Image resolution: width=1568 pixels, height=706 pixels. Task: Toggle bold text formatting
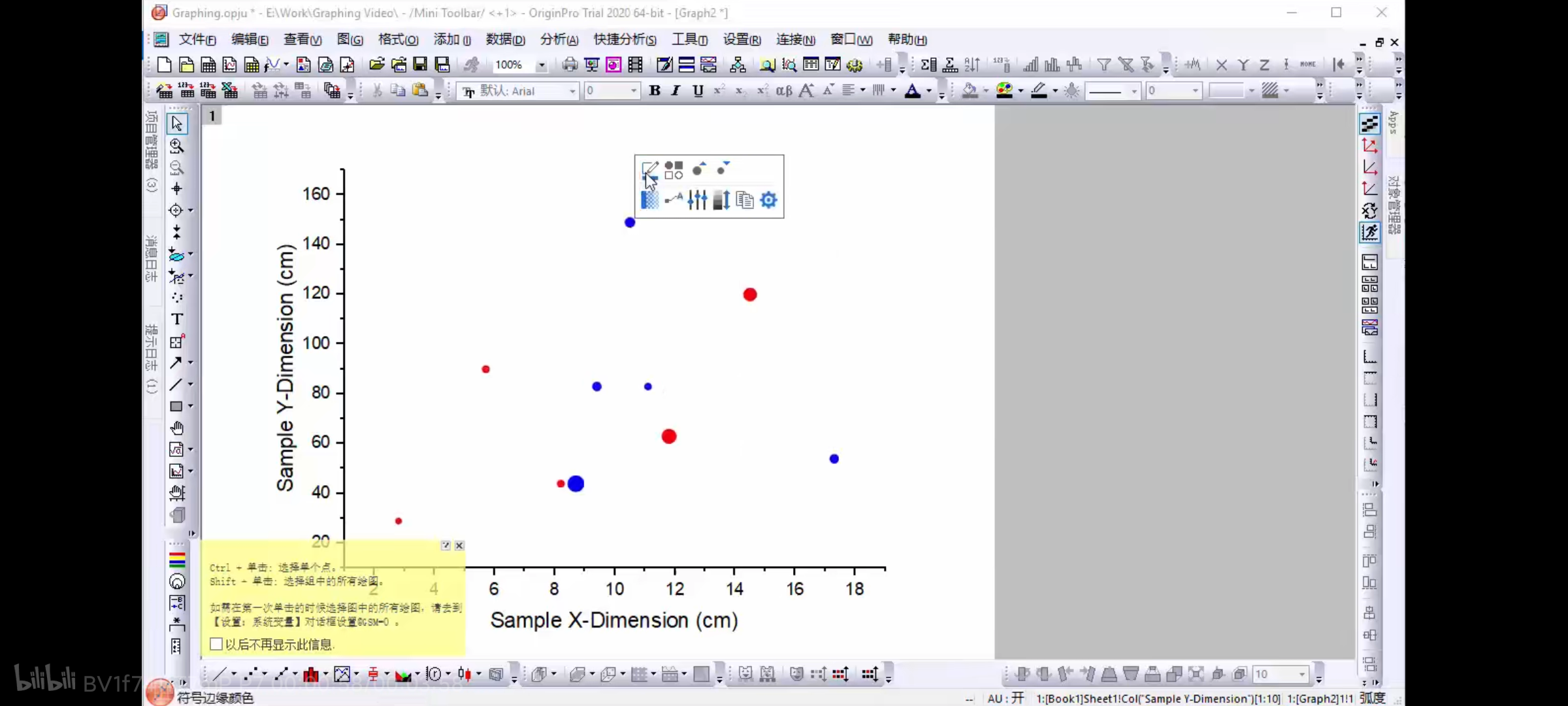(x=655, y=90)
